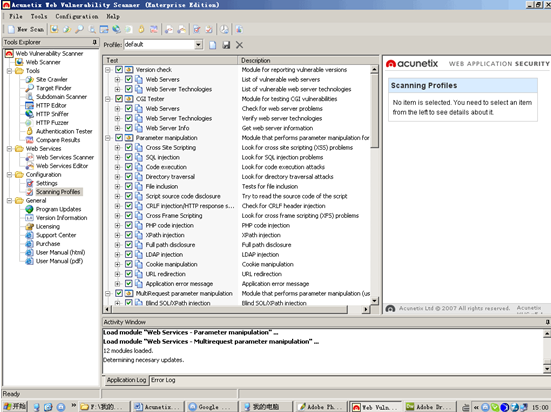Switch to Google taskbar window
The width and height of the screenshot is (551, 412).
pyautogui.click(x=211, y=407)
